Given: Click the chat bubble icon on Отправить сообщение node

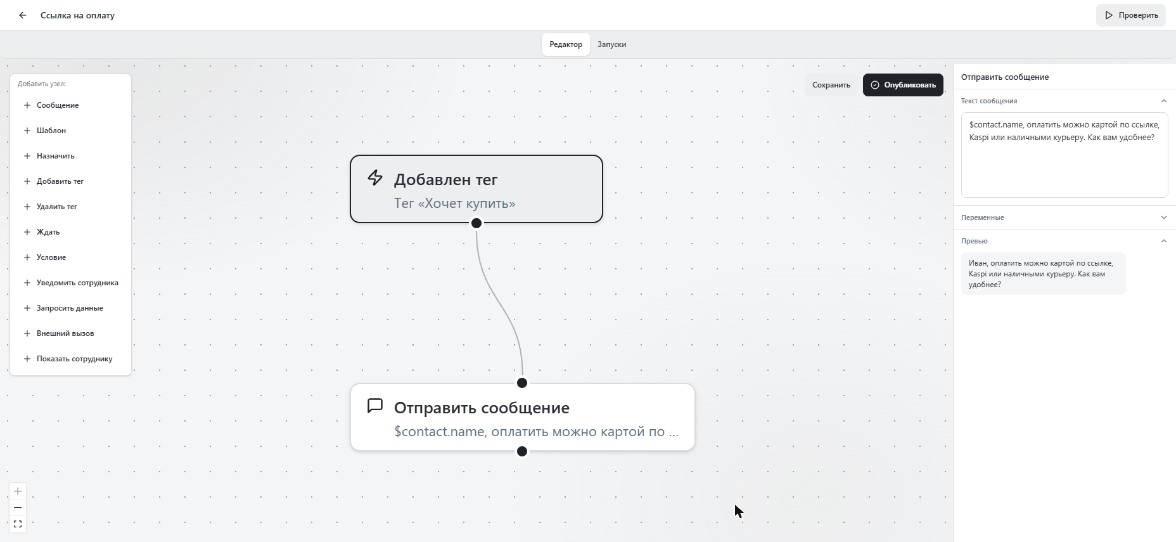Looking at the screenshot, I should 375,406.
